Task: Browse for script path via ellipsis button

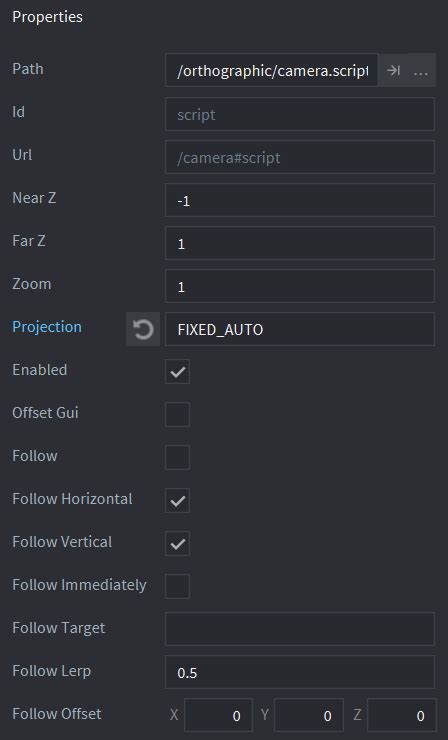Action: 421,70
